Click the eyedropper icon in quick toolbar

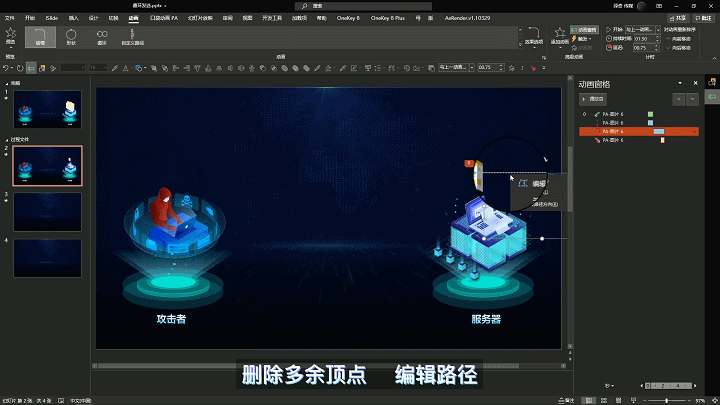114,68
